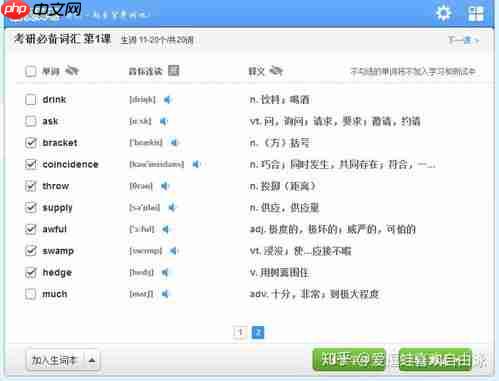499x381 pixels.
Task: Check the box next to drink
Action: pos(31,99)
